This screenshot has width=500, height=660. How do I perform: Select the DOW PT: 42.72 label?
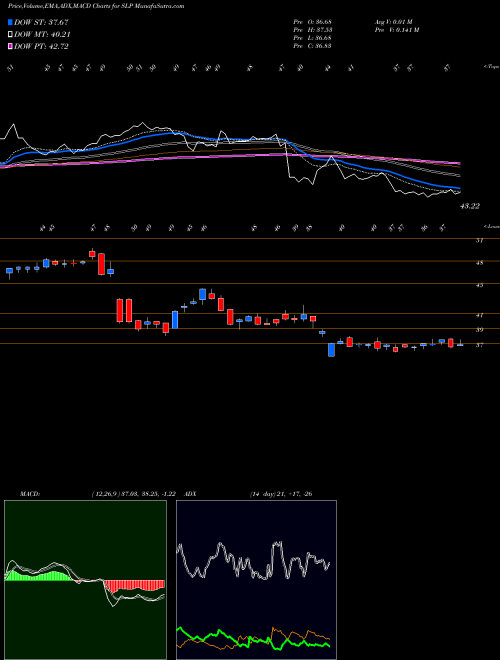41,46
